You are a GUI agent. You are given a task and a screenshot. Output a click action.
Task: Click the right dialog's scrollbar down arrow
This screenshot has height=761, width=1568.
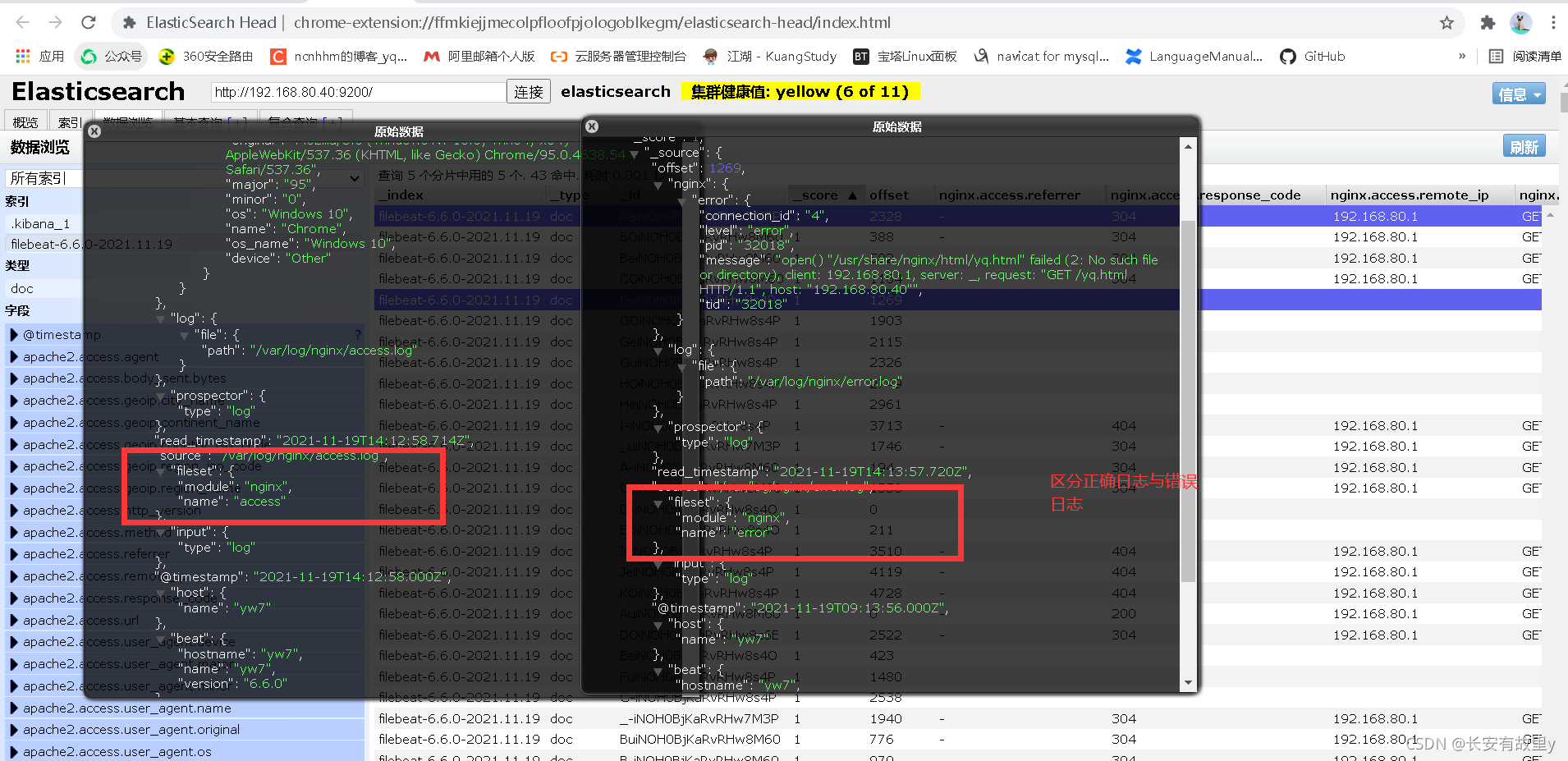pyautogui.click(x=1187, y=683)
